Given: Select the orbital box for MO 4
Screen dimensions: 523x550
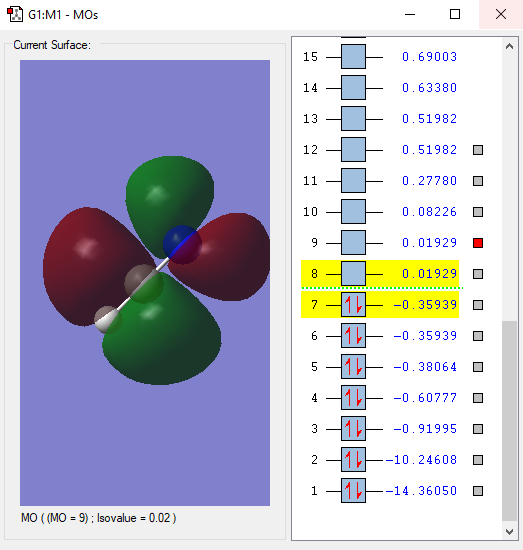Looking at the screenshot, I should tap(353, 398).
